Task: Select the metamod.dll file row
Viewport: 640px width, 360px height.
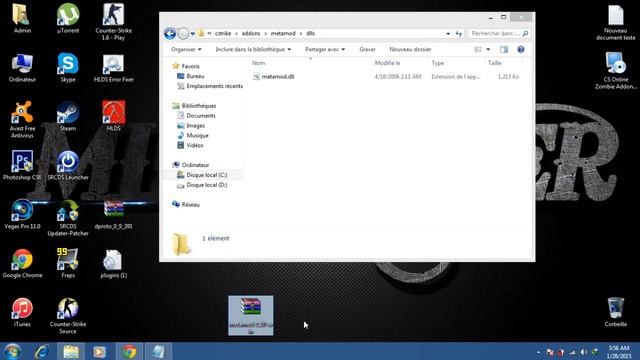Action: click(386, 76)
